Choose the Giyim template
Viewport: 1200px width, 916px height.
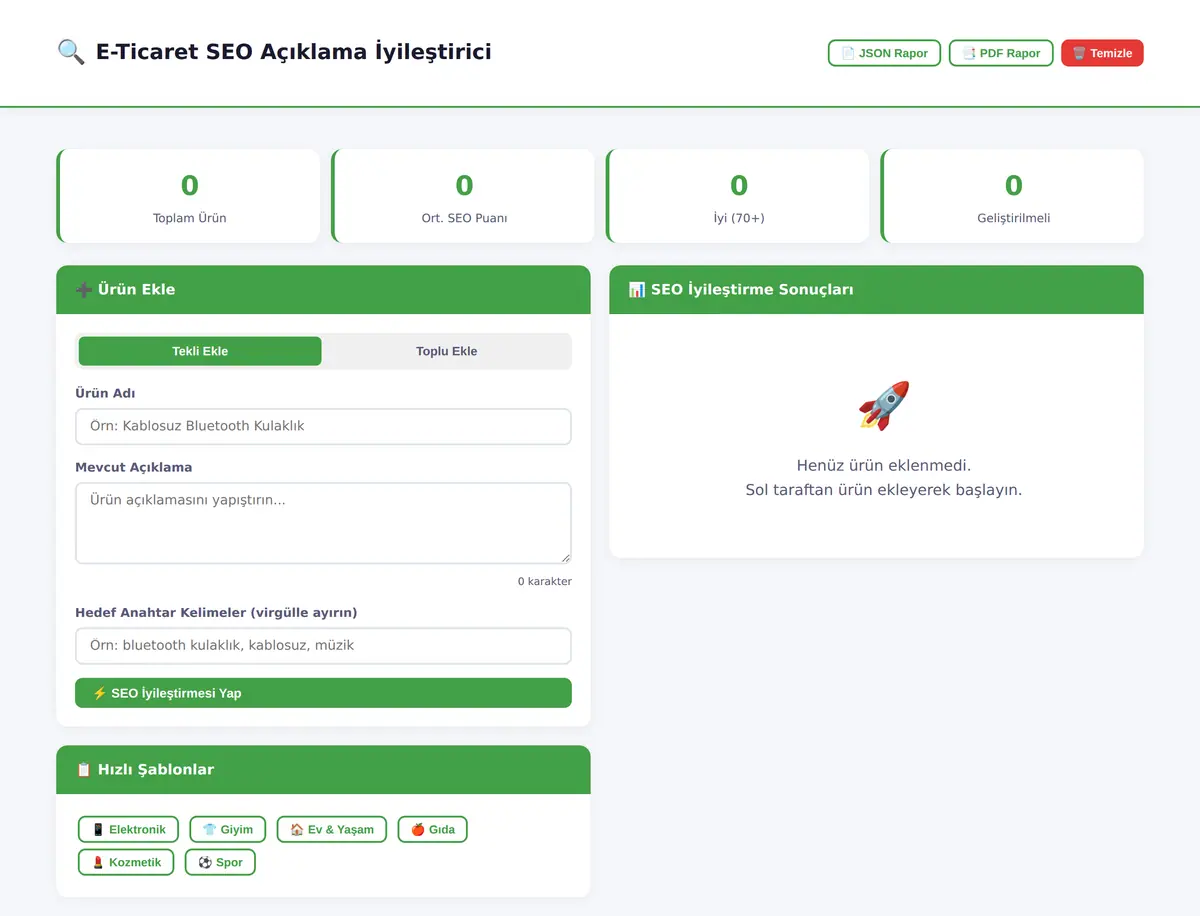[228, 829]
